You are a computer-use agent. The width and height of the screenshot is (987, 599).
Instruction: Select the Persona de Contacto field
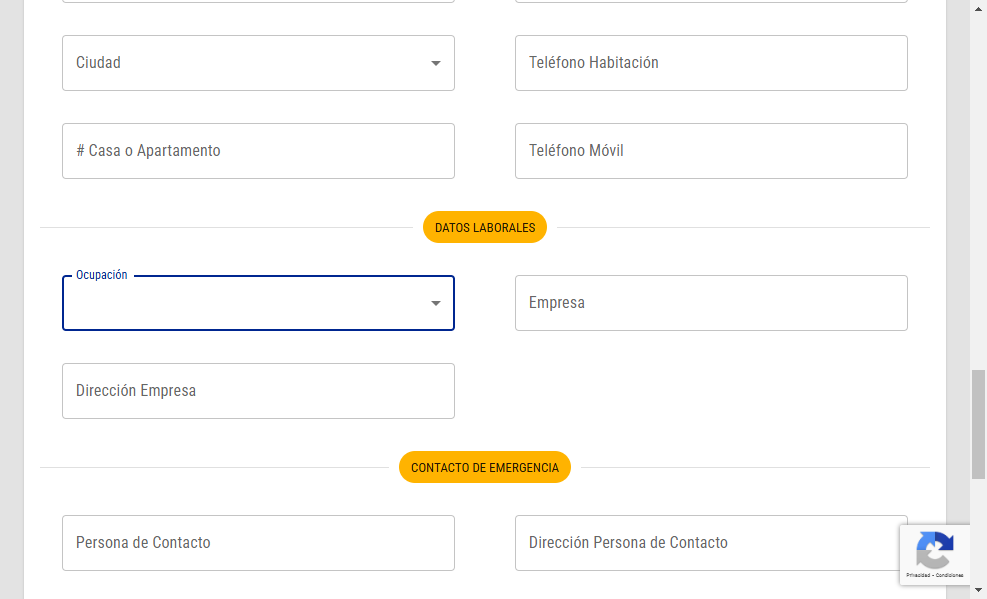tap(258, 543)
